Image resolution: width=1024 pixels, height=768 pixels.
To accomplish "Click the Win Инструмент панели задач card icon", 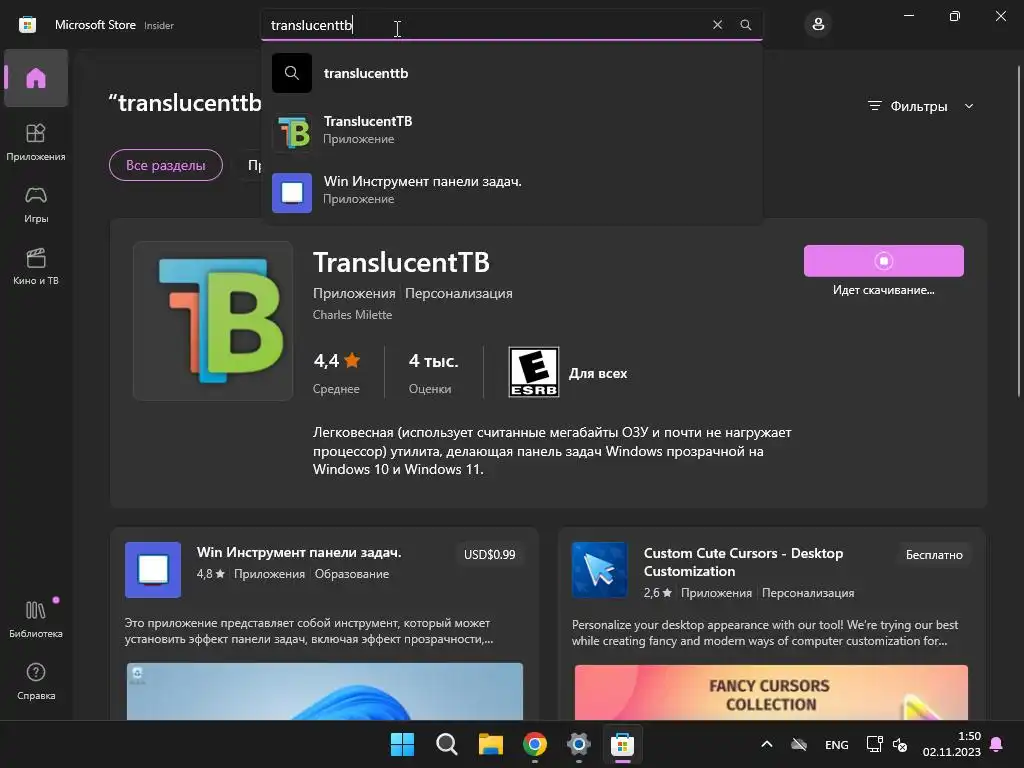I will click(x=153, y=569).
